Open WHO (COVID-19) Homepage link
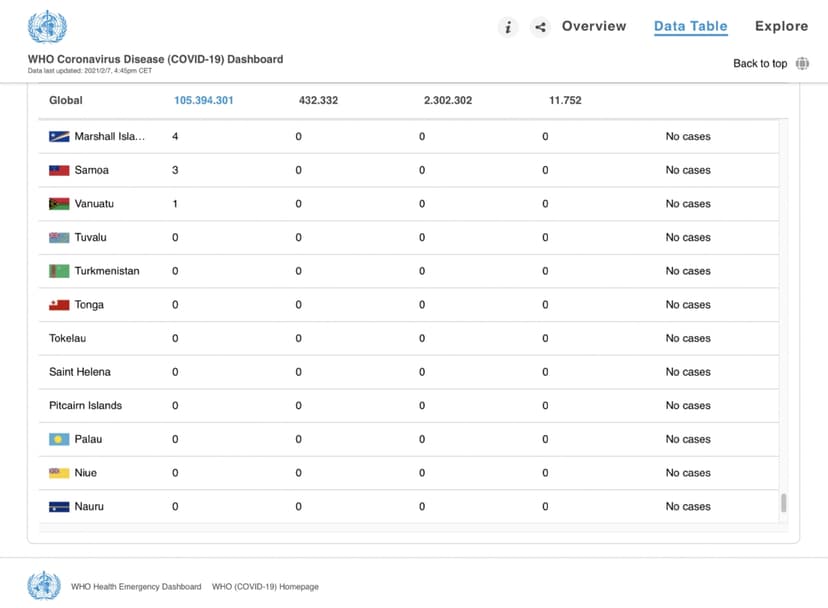Viewport: 828px width, 608px height. pyautogui.click(x=265, y=587)
